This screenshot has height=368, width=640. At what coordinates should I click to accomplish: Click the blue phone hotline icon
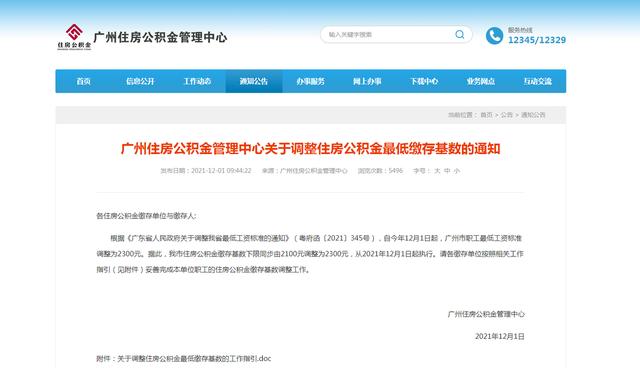tap(494, 36)
